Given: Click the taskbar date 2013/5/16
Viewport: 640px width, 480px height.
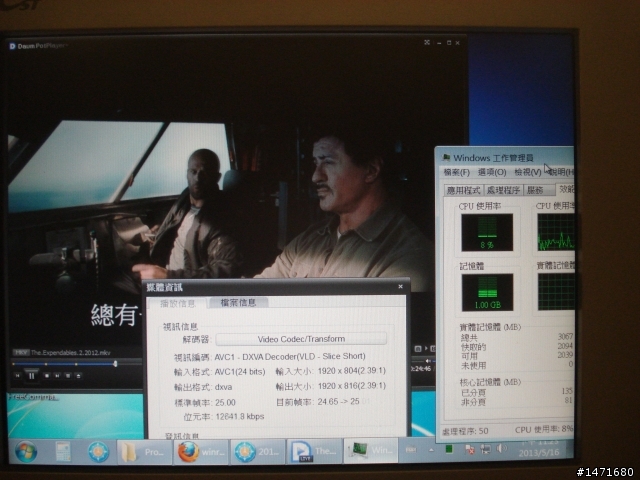Looking at the screenshot, I should 539,453.
